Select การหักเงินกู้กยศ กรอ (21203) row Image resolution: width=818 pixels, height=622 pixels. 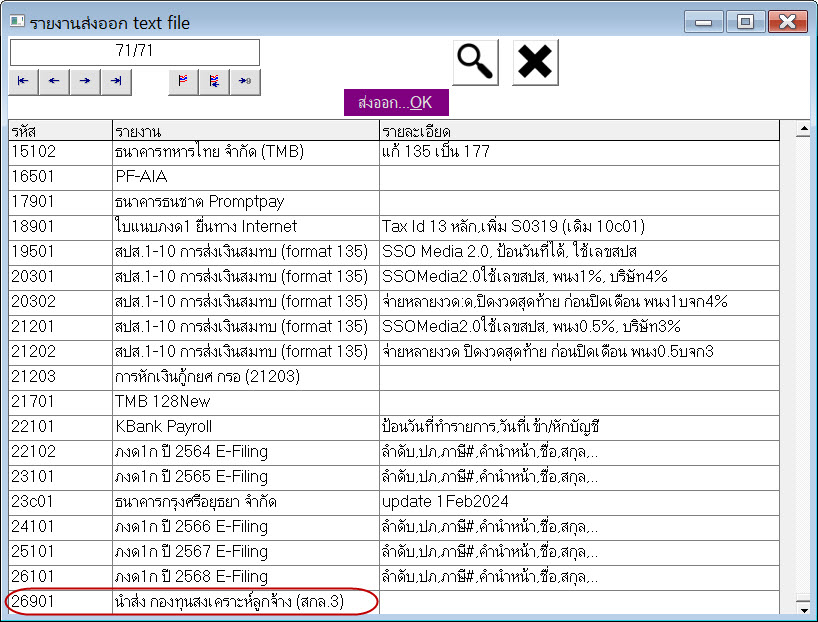[394, 378]
